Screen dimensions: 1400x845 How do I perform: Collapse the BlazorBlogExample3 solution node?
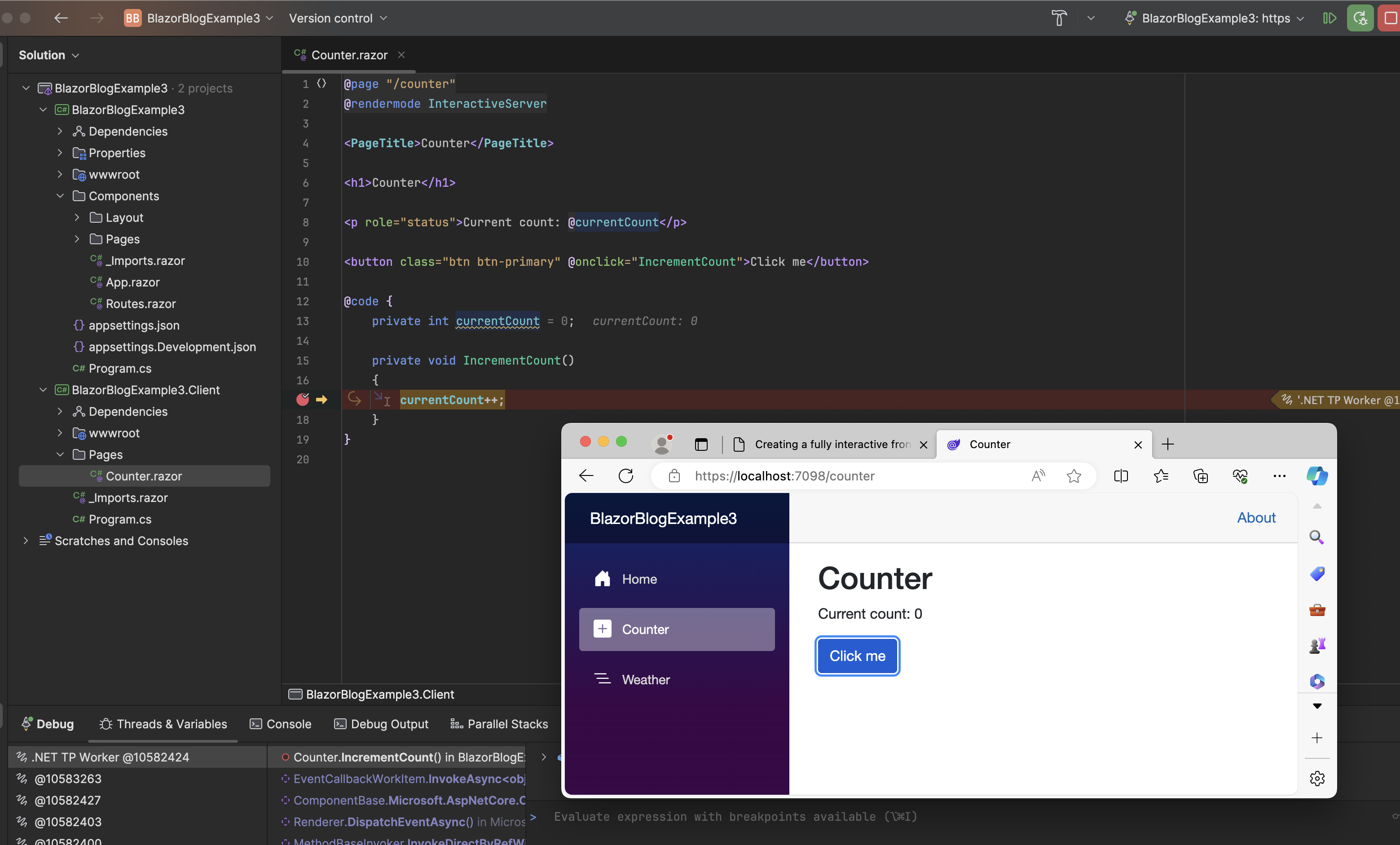(x=26, y=88)
